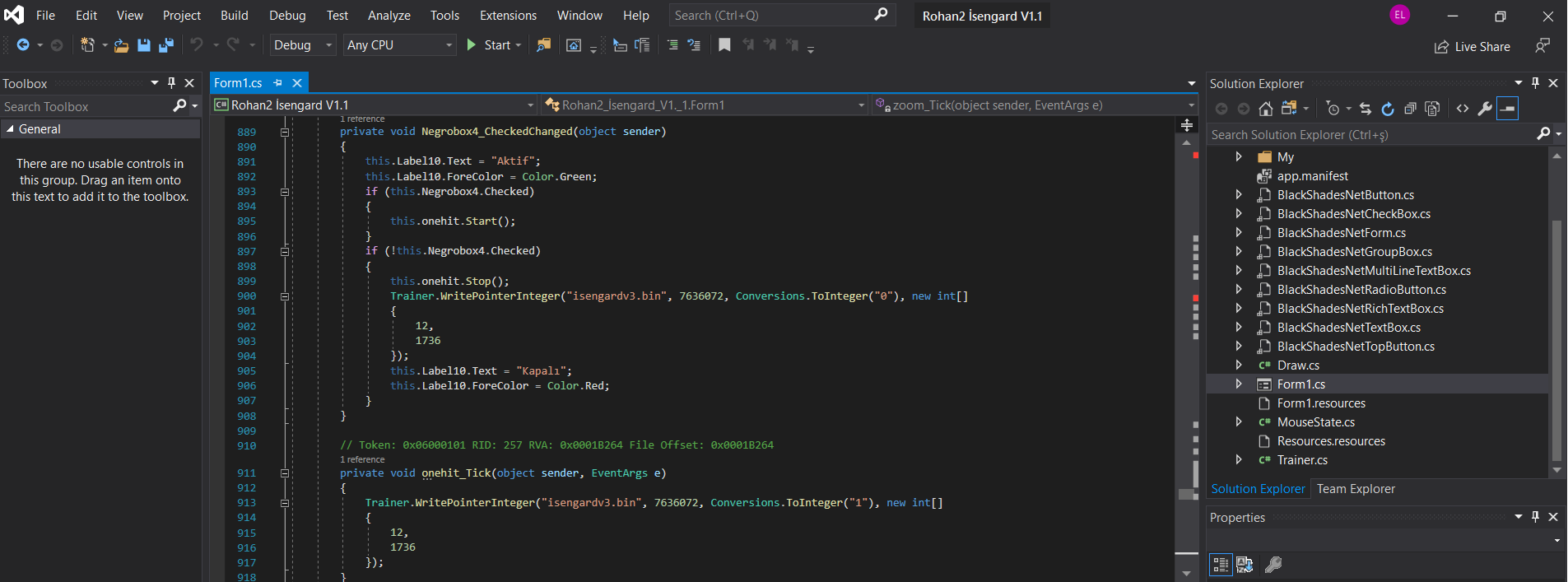This screenshot has width=1568, height=582.
Task: Click the Preview Selected Items icon
Action: coord(1507,109)
